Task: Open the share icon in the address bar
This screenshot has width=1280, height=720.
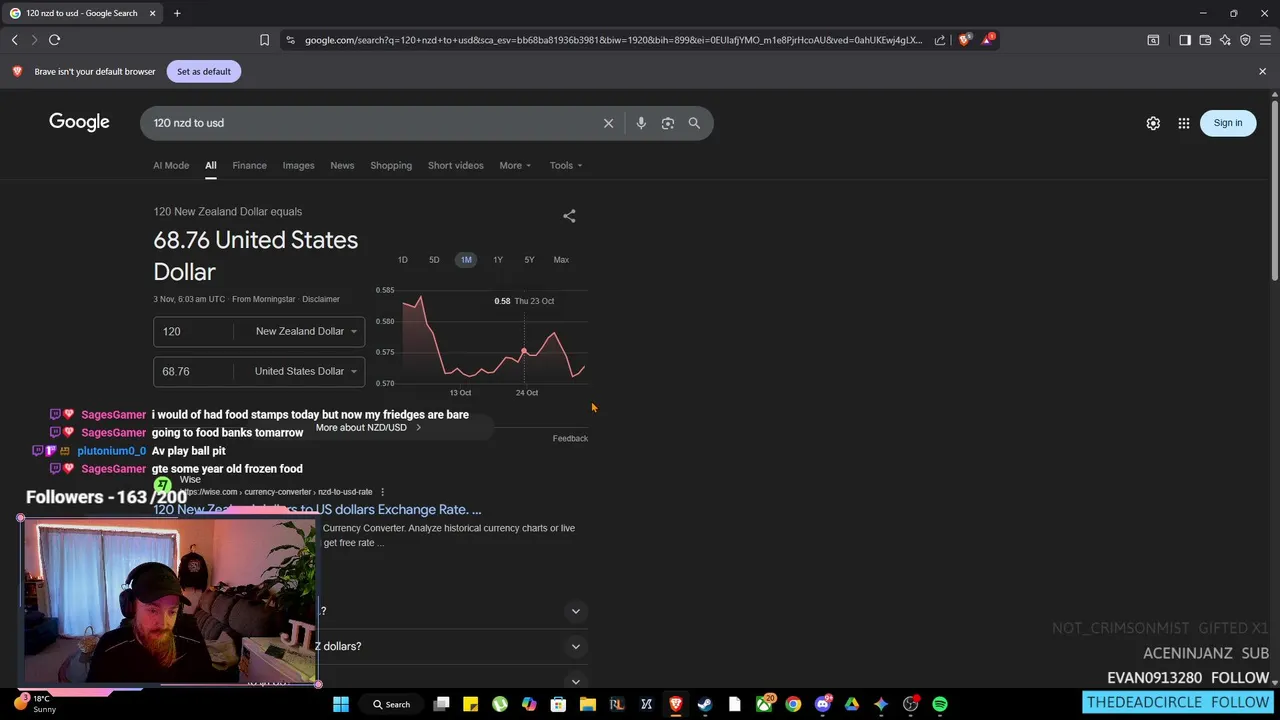Action: 940,40
